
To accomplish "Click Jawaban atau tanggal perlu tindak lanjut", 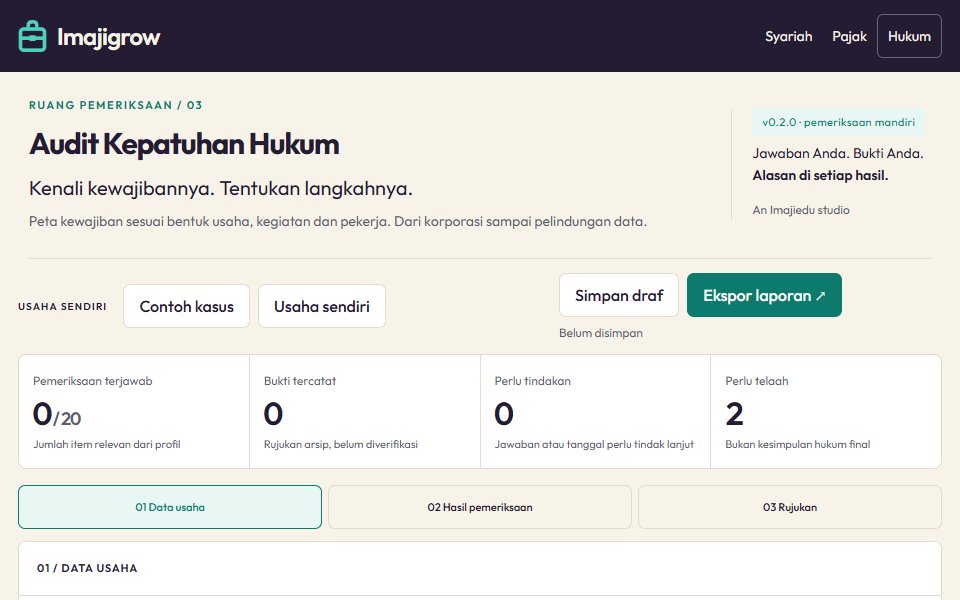I will (594, 444).
